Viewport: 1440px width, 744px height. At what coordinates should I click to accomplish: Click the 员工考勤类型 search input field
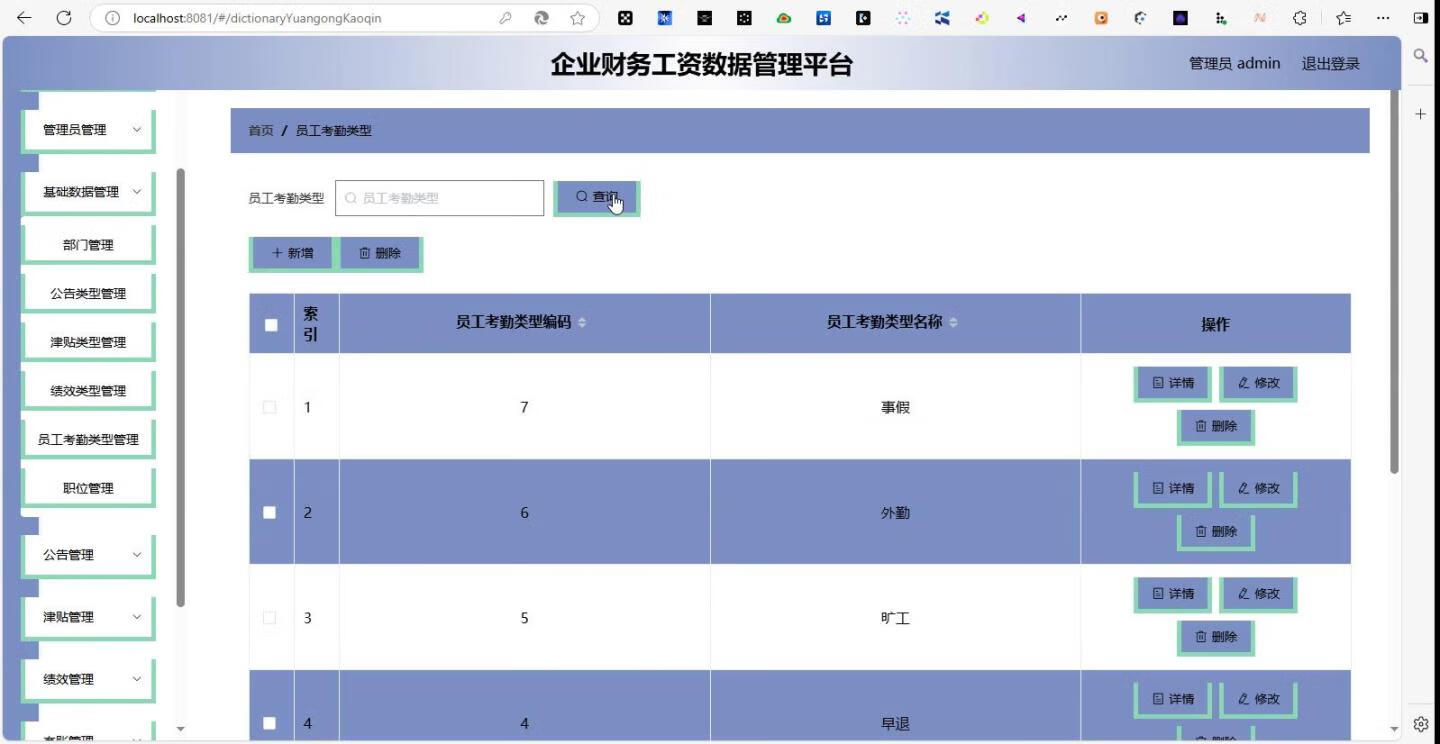click(x=439, y=198)
